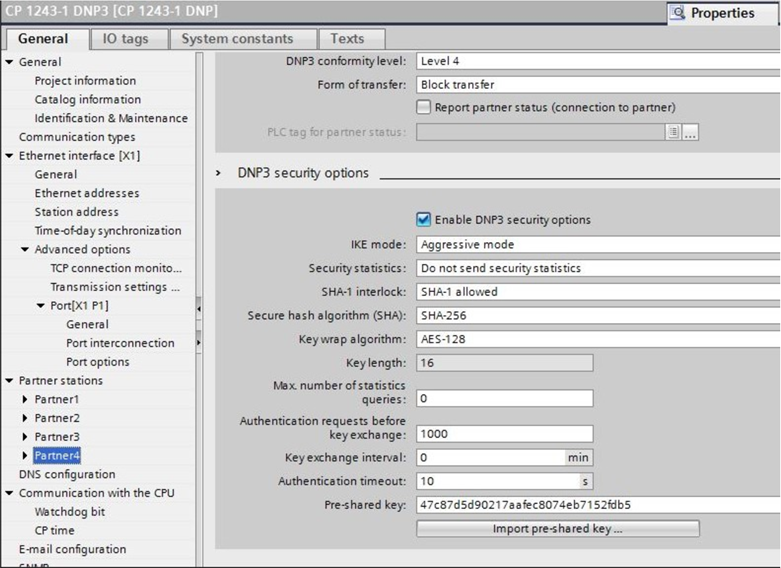The width and height of the screenshot is (781, 568).
Task: Switch to the IO tags tab
Action: (125, 39)
